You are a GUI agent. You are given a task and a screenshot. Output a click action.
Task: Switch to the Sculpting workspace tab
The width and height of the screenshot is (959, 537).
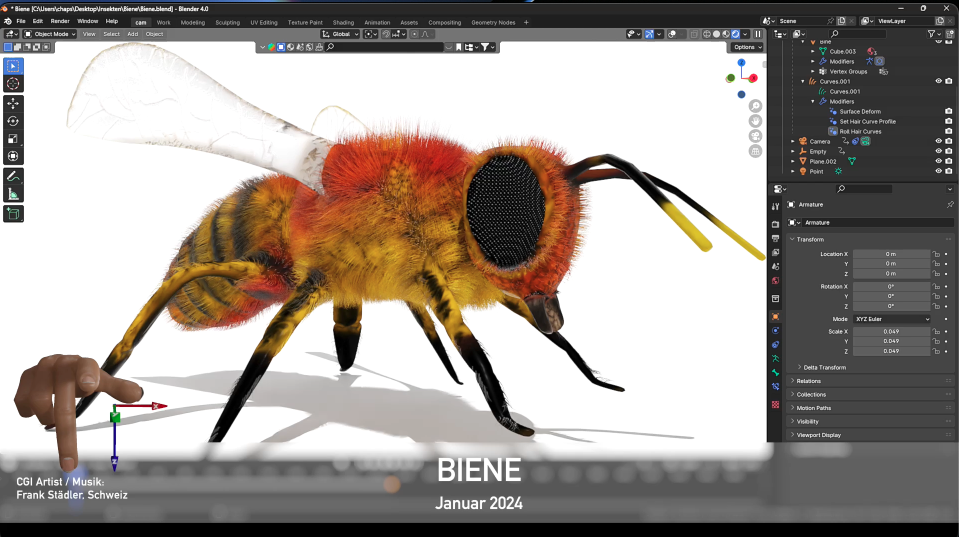coord(227,21)
